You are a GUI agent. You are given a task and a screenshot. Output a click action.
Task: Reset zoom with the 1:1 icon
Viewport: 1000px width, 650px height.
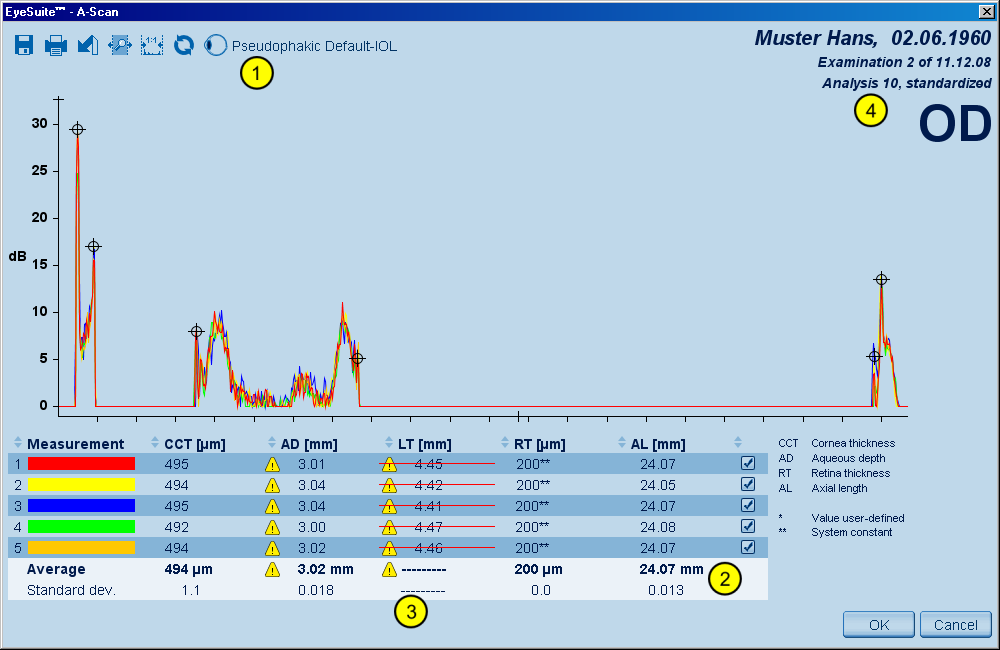tap(152, 45)
